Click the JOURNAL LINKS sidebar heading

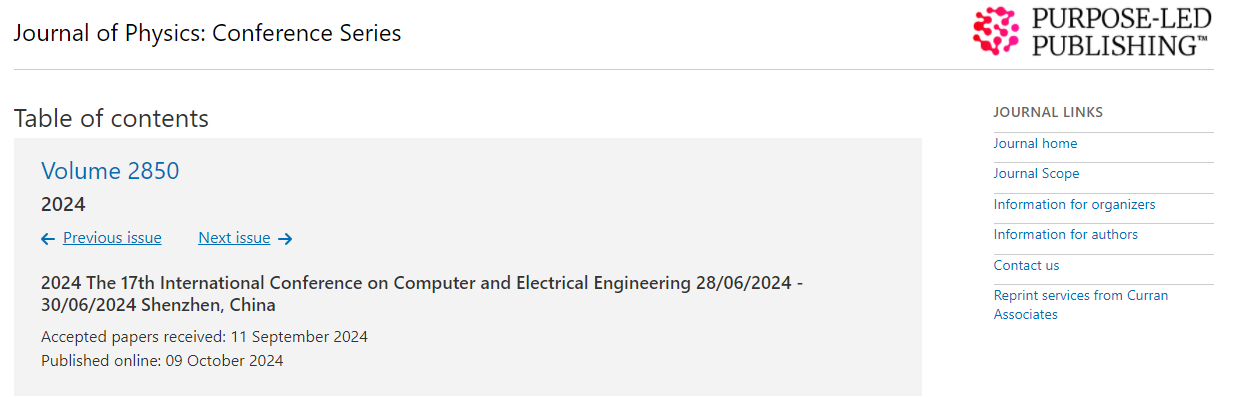[1048, 113]
